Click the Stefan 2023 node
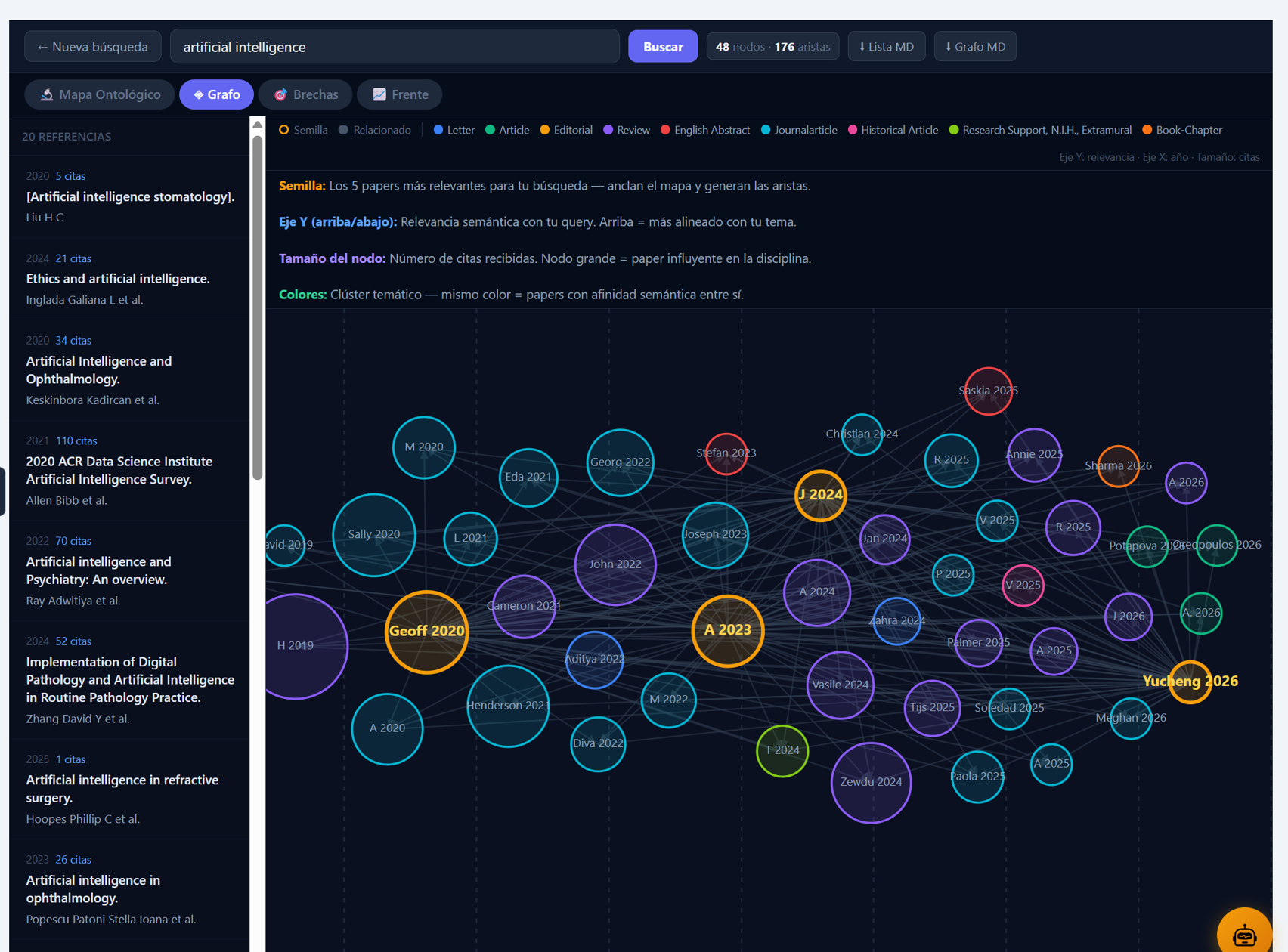Image resolution: width=1288 pixels, height=952 pixels. 726,453
